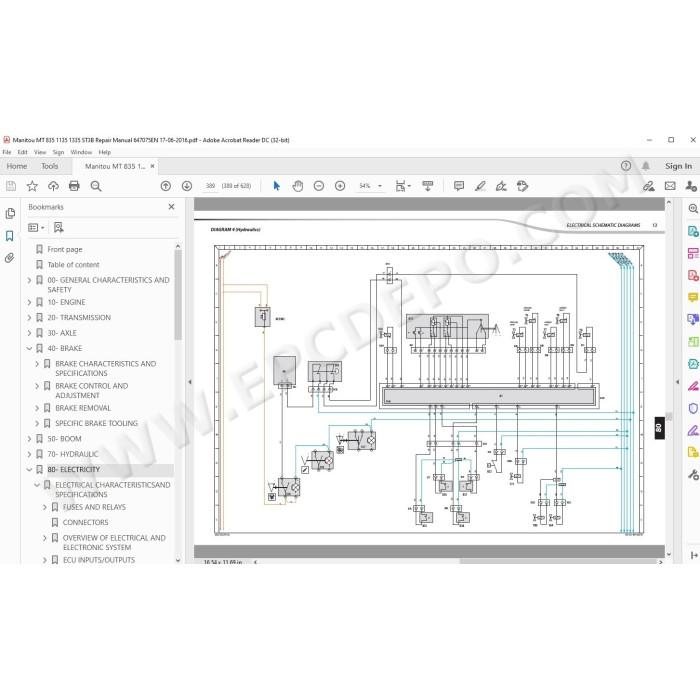This screenshot has width=700, height=700.
Task: Send file by email envelope icon
Action: (670, 186)
